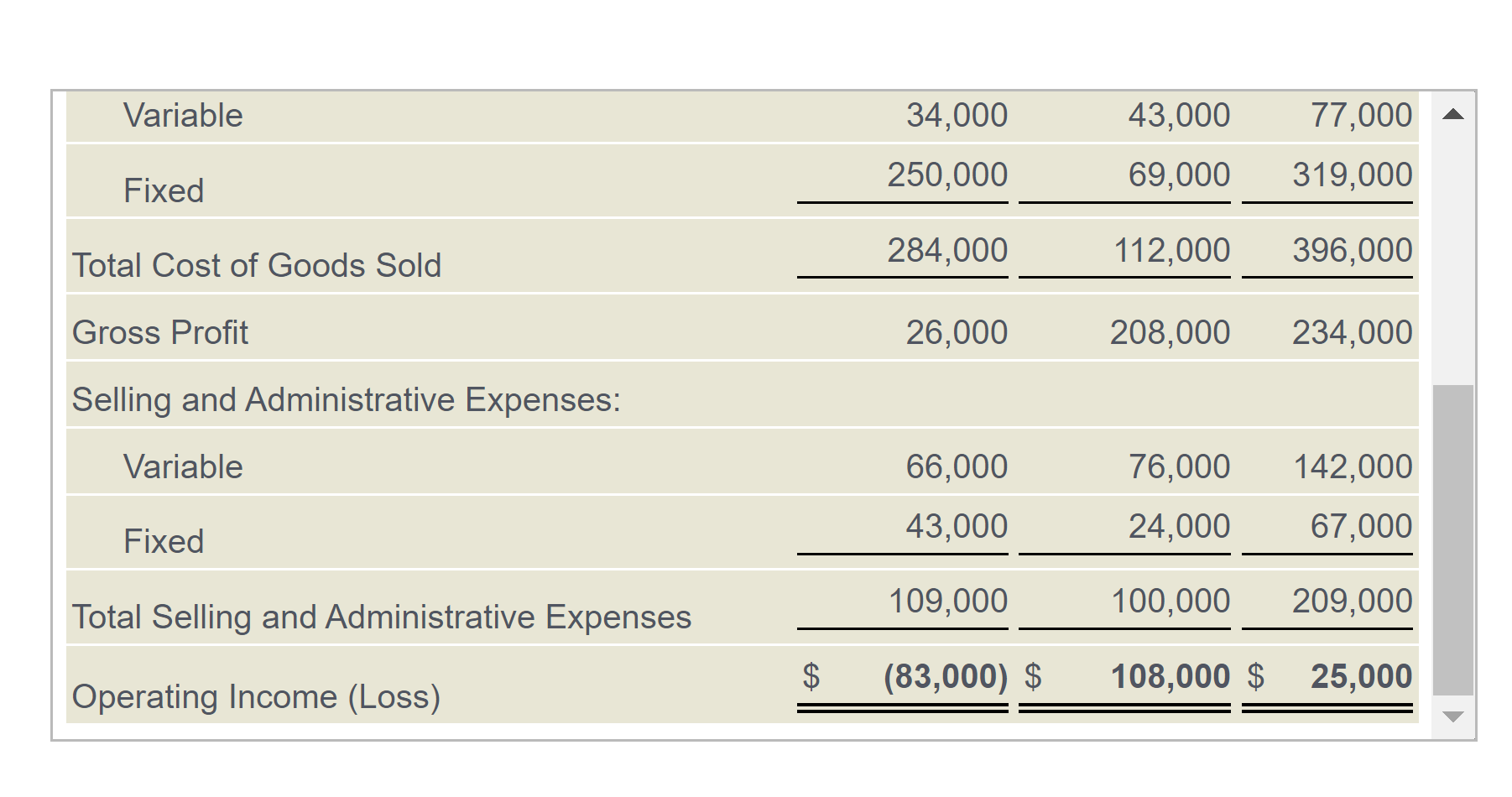Click the scrollbar down arrow
Viewport: 1512px width, 797px height.
click(x=1453, y=716)
